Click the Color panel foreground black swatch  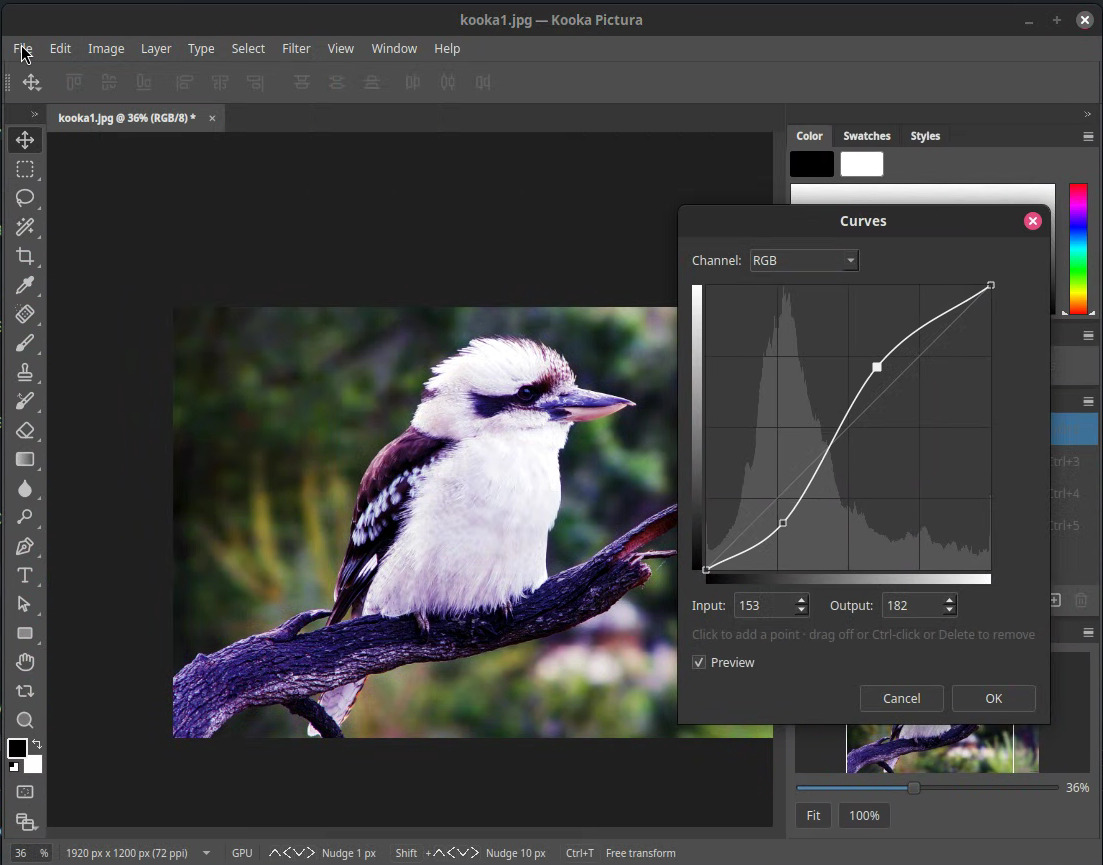(x=812, y=164)
